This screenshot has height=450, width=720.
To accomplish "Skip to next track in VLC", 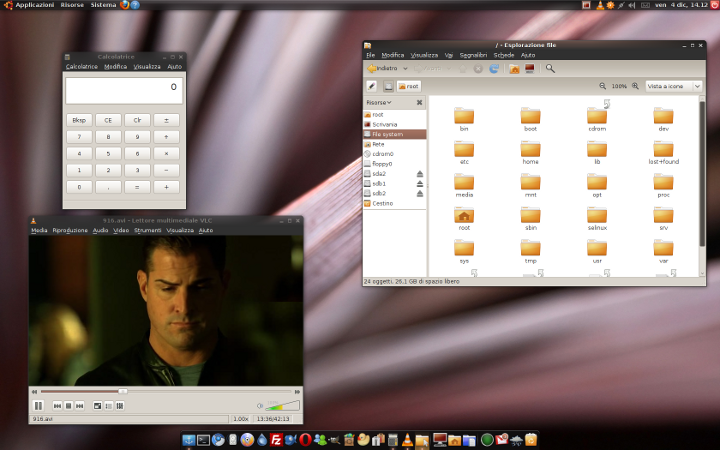I will pyautogui.click(x=79, y=406).
